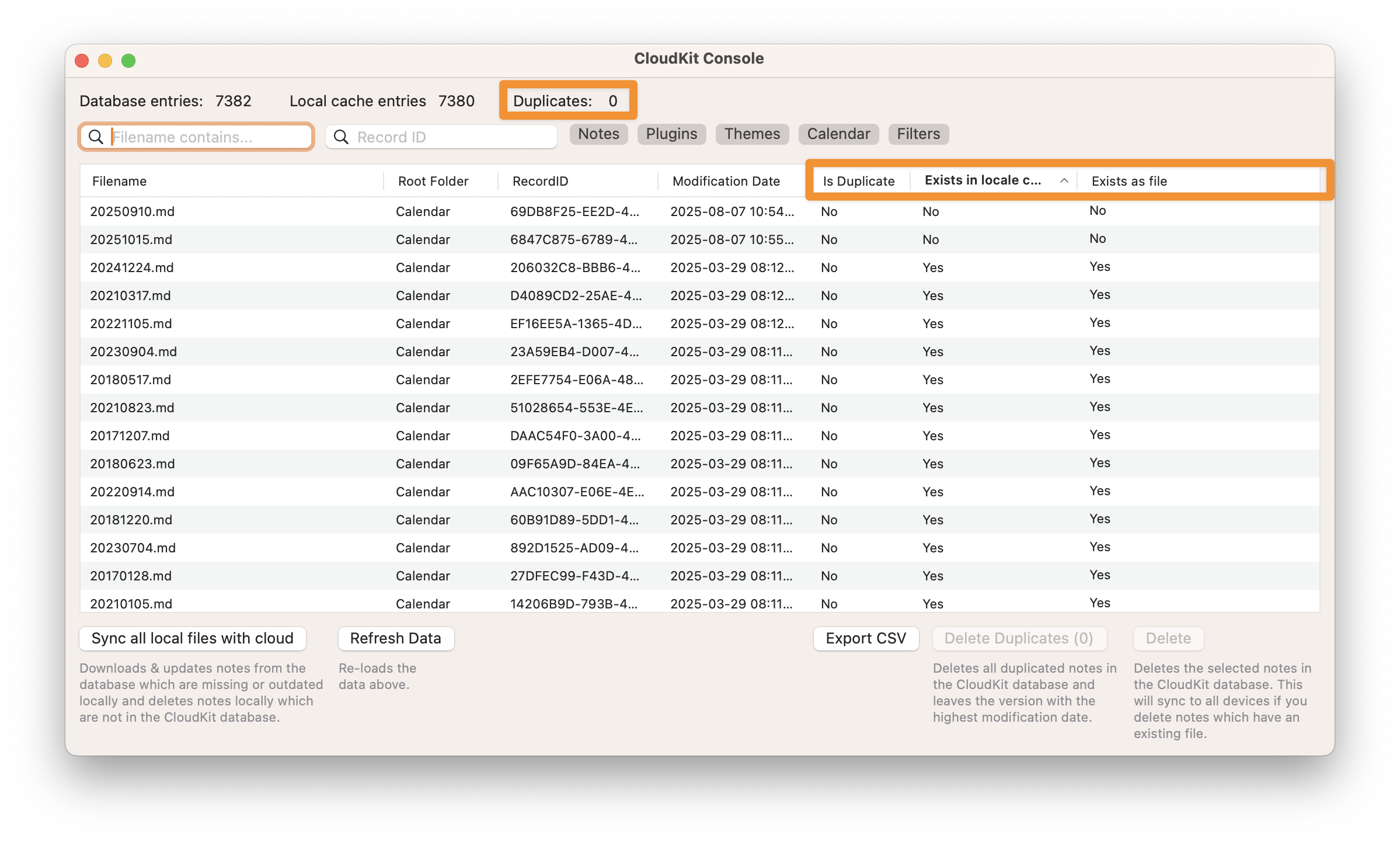Click the Delete Duplicates (0) button
The width and height of the screenshot is (1400, 842).
pyautogui.click(x=1019, y=638)
